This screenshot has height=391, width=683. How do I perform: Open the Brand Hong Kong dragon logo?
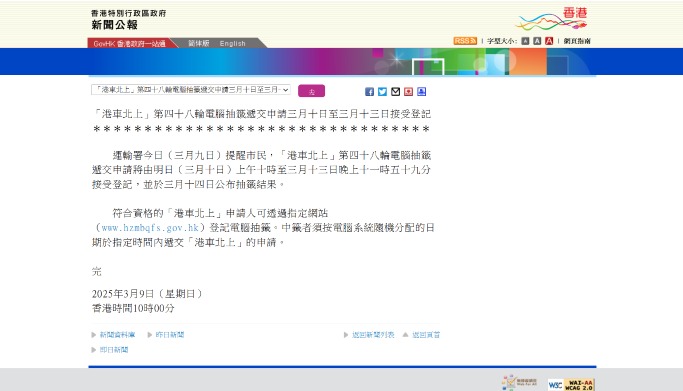(552, 19)
